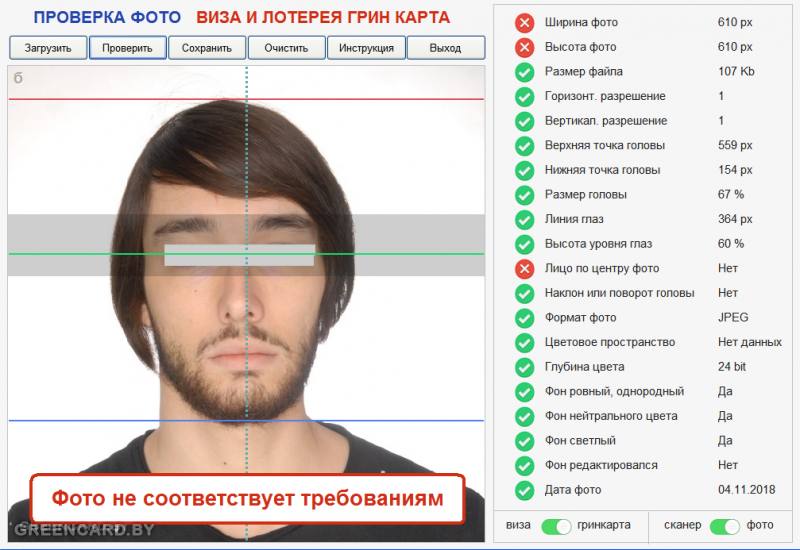Click the red cross next to Высота фото
Screen dimensions: 800x550
pyautogui.click(x=524, y=47)
